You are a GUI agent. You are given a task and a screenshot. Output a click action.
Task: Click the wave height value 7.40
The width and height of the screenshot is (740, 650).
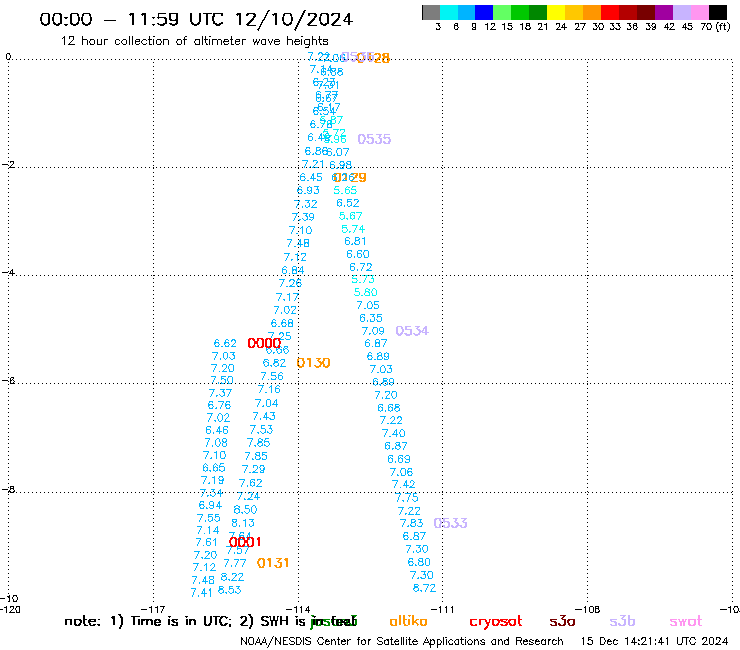pyautogui.click(x=394, y=433)
